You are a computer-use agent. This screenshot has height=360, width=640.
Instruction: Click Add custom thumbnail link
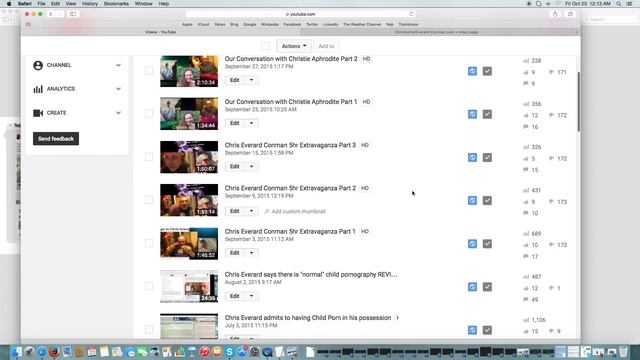coord(295,211)
